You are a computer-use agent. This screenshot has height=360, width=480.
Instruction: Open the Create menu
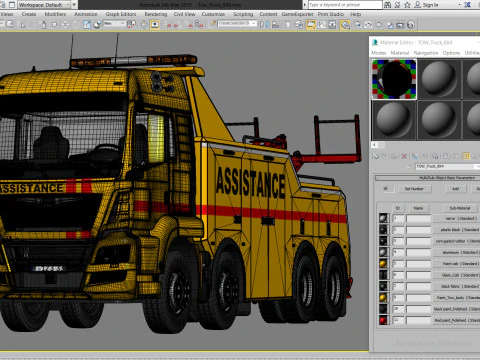[29, 14]
